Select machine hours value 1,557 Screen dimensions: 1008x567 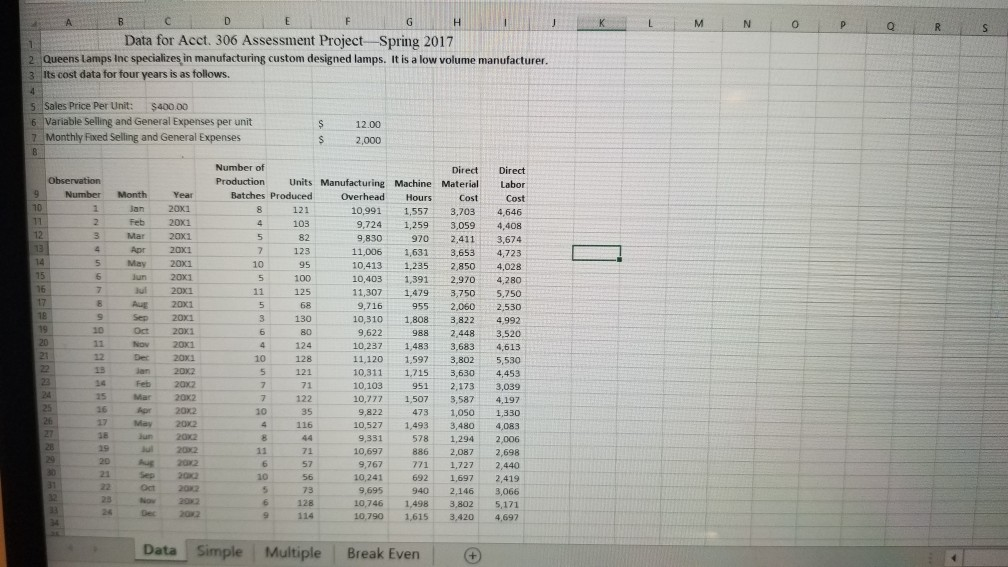click(416, 211)
